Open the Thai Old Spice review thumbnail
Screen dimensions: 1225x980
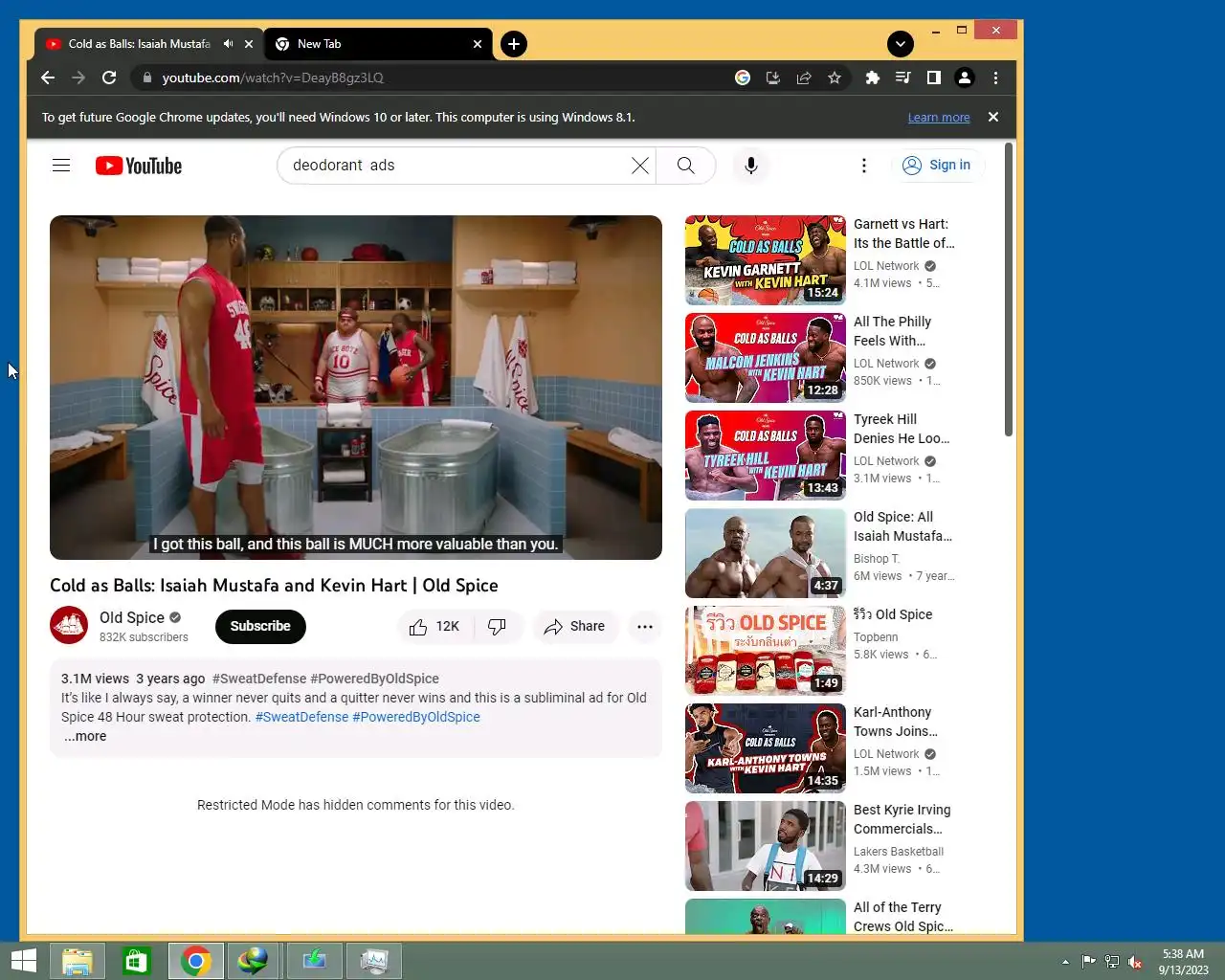766,651
